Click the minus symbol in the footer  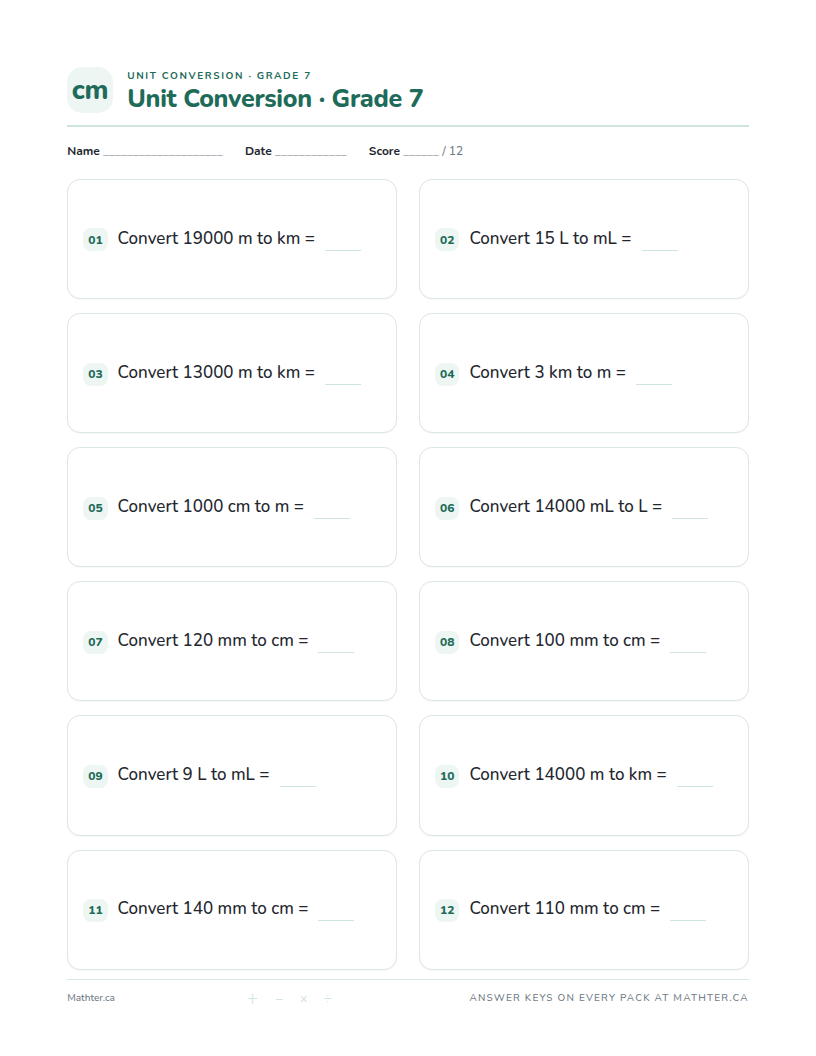(279, 999)
